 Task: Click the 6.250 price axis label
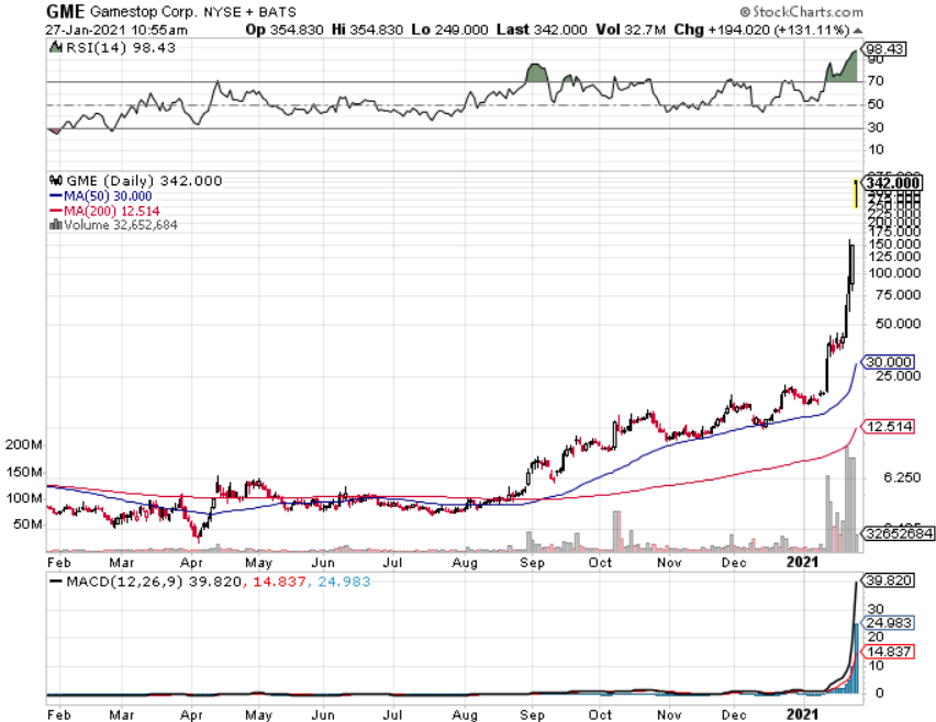pyautogui.click(x=902, y=477)
